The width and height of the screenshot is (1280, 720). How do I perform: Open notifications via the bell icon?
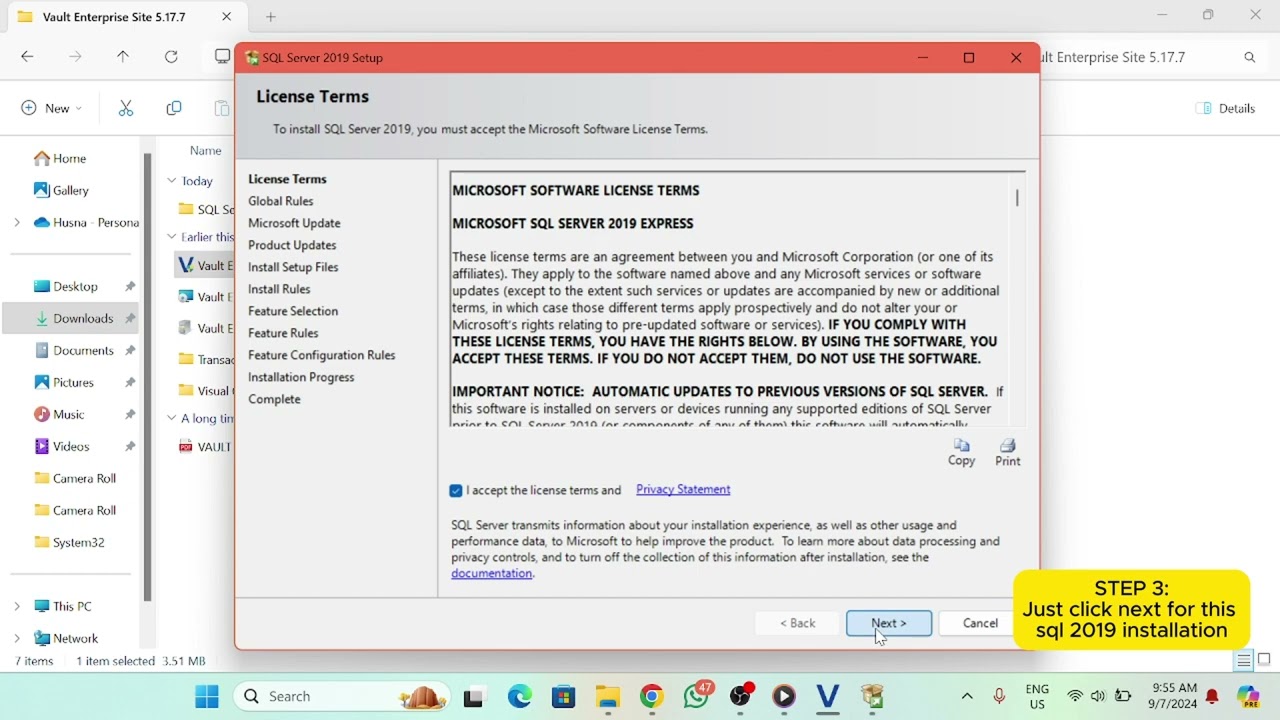pos(1212,696)
